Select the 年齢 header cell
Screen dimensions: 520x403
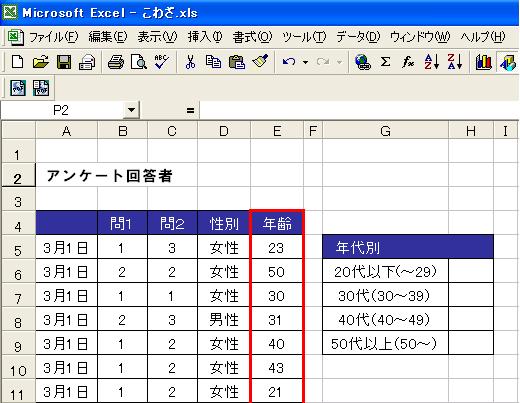pos(277,223)
